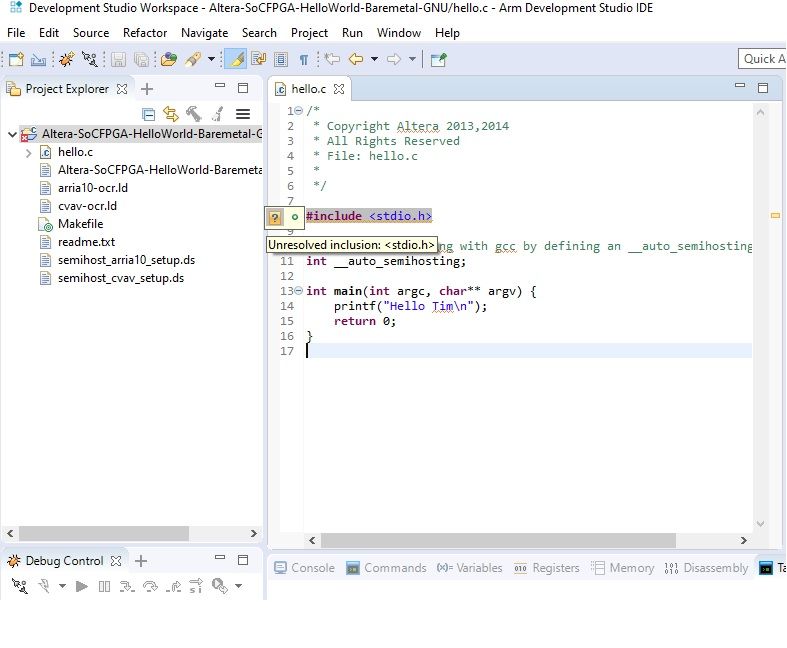
Task: Open the Forward history dropdown arrow
Action: click(x=412, y=59)
